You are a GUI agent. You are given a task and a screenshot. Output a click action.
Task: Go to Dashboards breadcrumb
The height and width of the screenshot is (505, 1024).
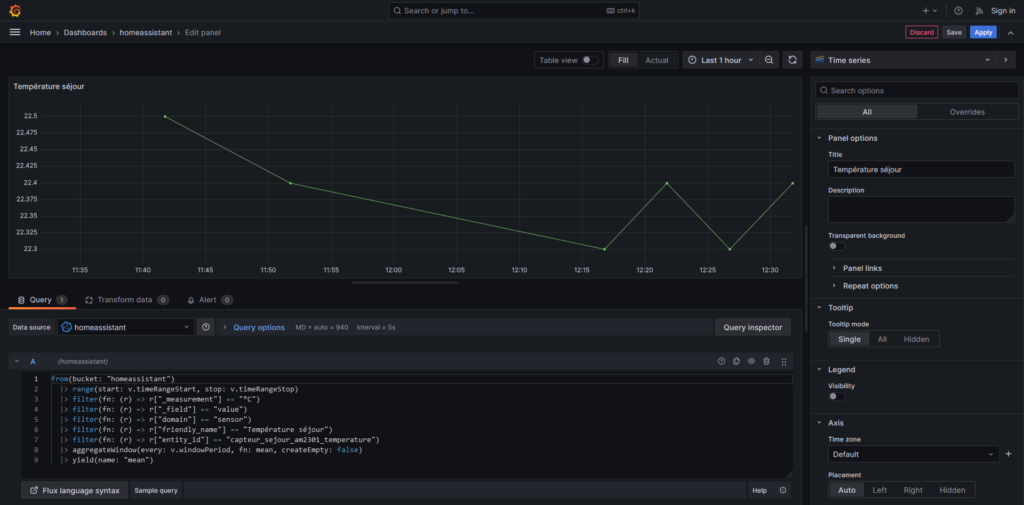[85, 32]
